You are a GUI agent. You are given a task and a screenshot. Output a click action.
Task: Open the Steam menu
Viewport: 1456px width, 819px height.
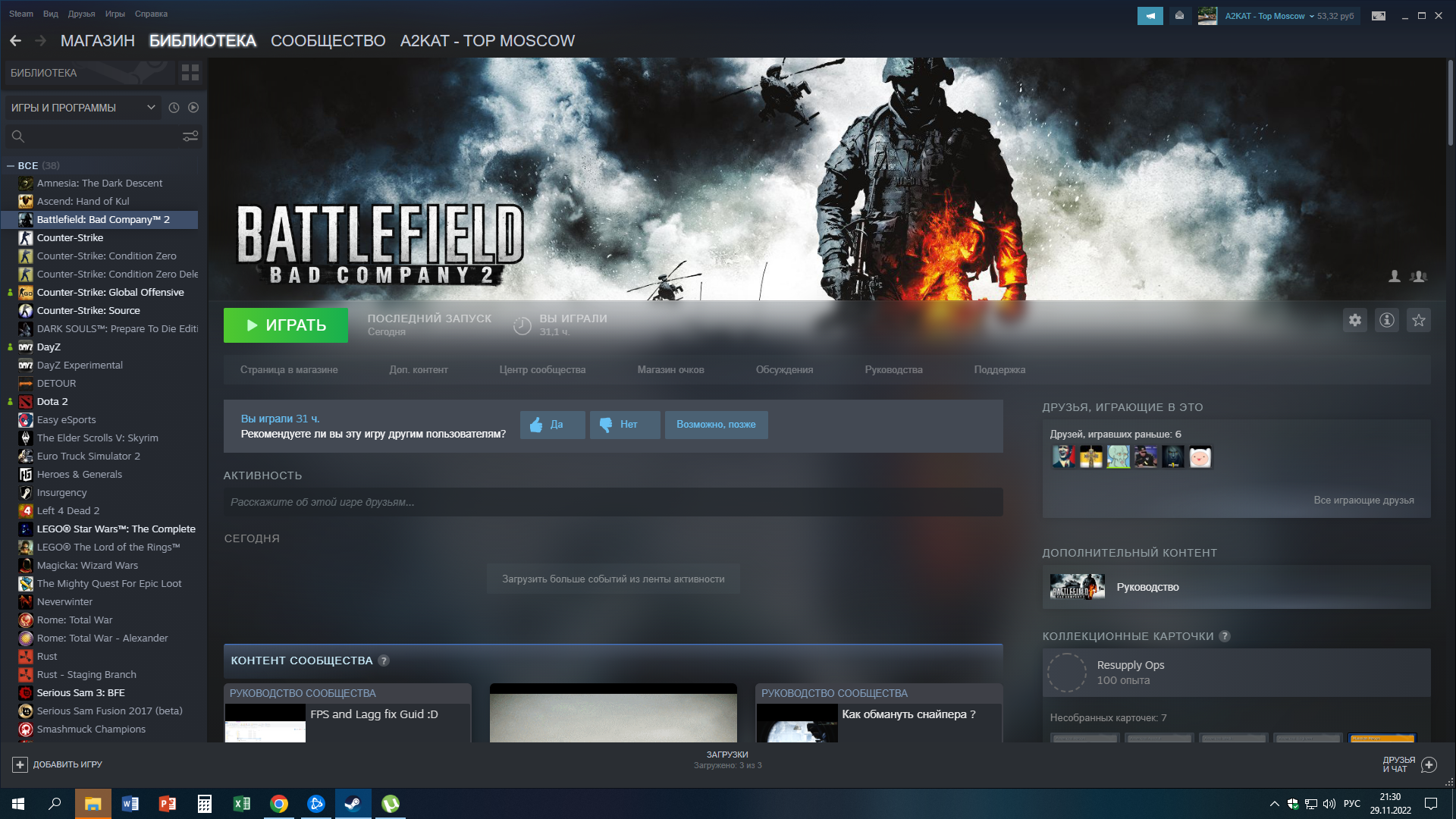tap(21, 14)
